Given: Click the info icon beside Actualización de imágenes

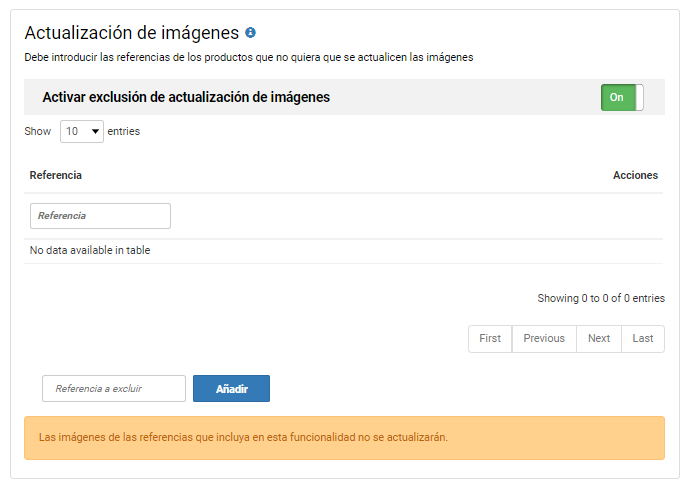Looking at the screenshot, I should (x=250, y=33).
